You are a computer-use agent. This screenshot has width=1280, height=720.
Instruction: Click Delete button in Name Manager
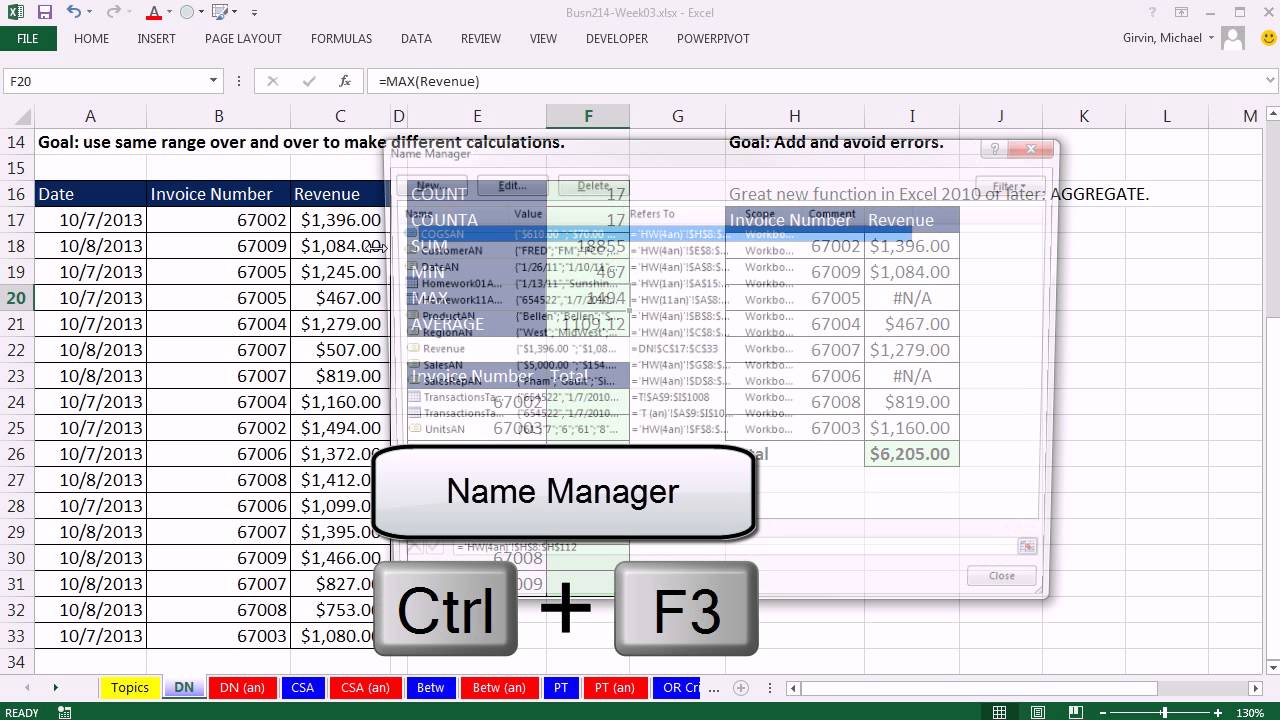point(593,186)
